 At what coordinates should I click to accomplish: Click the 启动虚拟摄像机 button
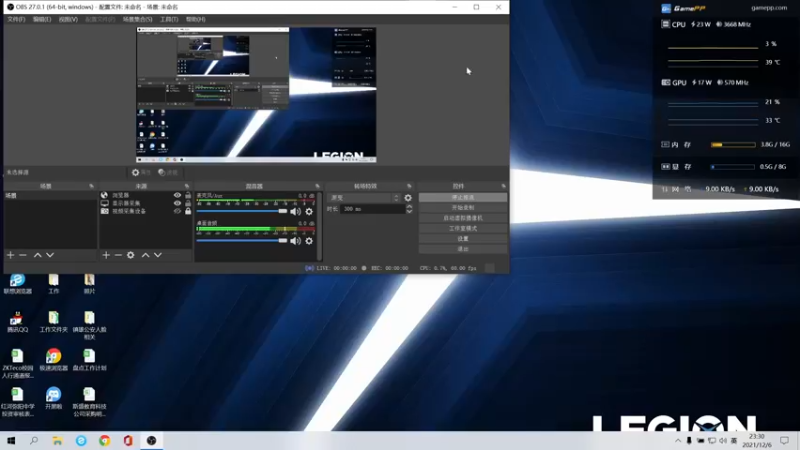coord(463,218)
